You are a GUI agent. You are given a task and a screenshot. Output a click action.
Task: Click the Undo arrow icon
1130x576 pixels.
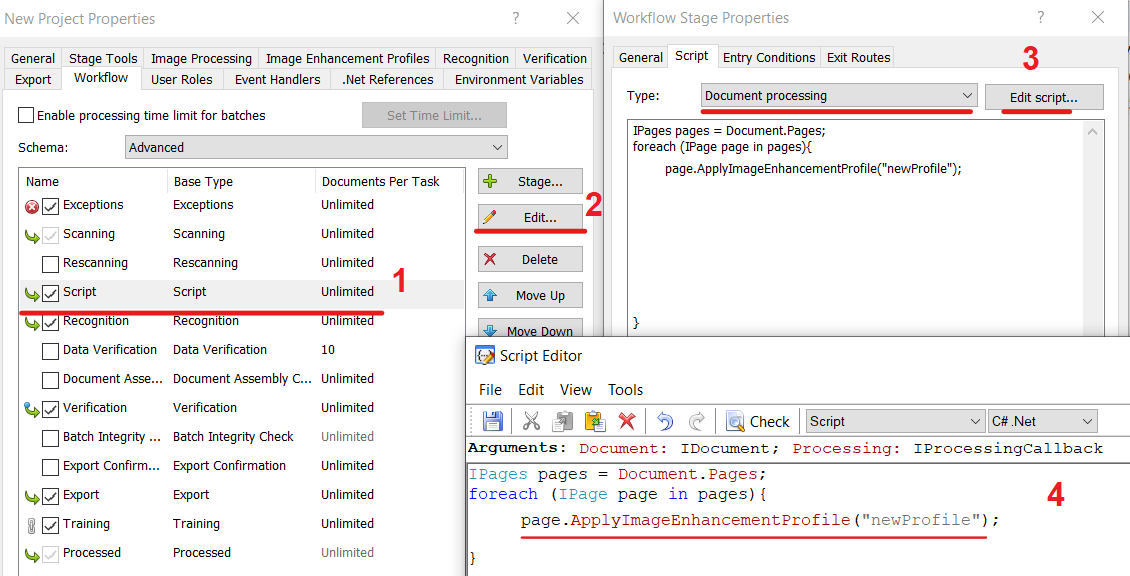point(665,421)
